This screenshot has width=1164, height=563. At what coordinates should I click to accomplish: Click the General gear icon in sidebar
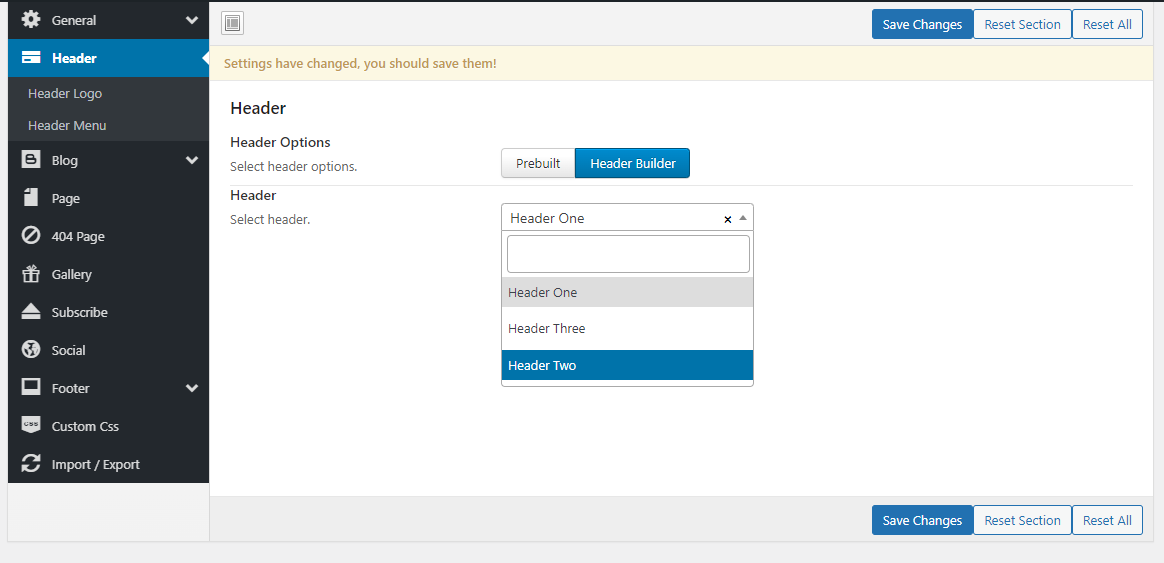(x=31, y=20)
